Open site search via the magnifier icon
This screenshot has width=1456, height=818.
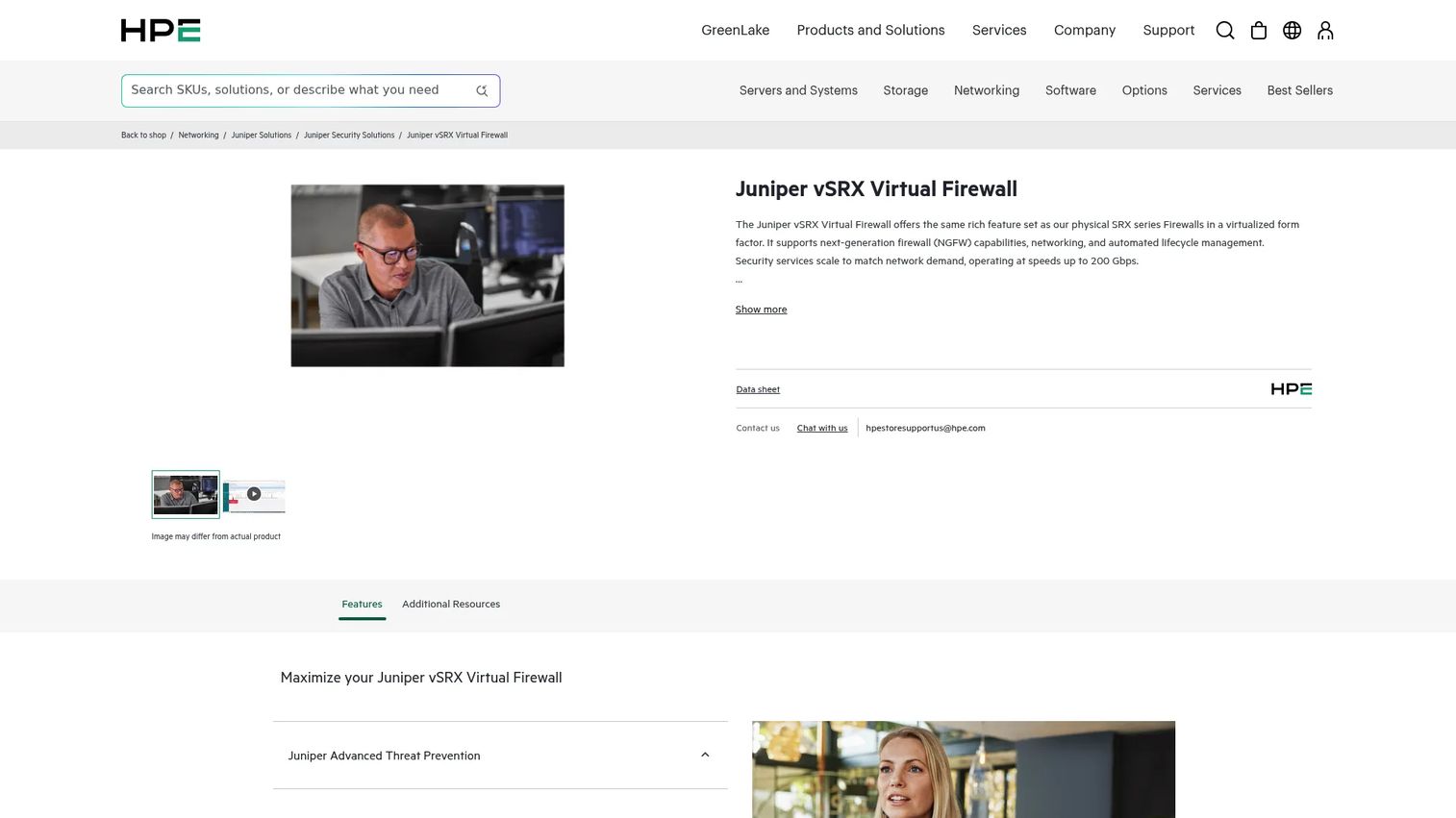pyautogui.click(x=1225, y=31)
